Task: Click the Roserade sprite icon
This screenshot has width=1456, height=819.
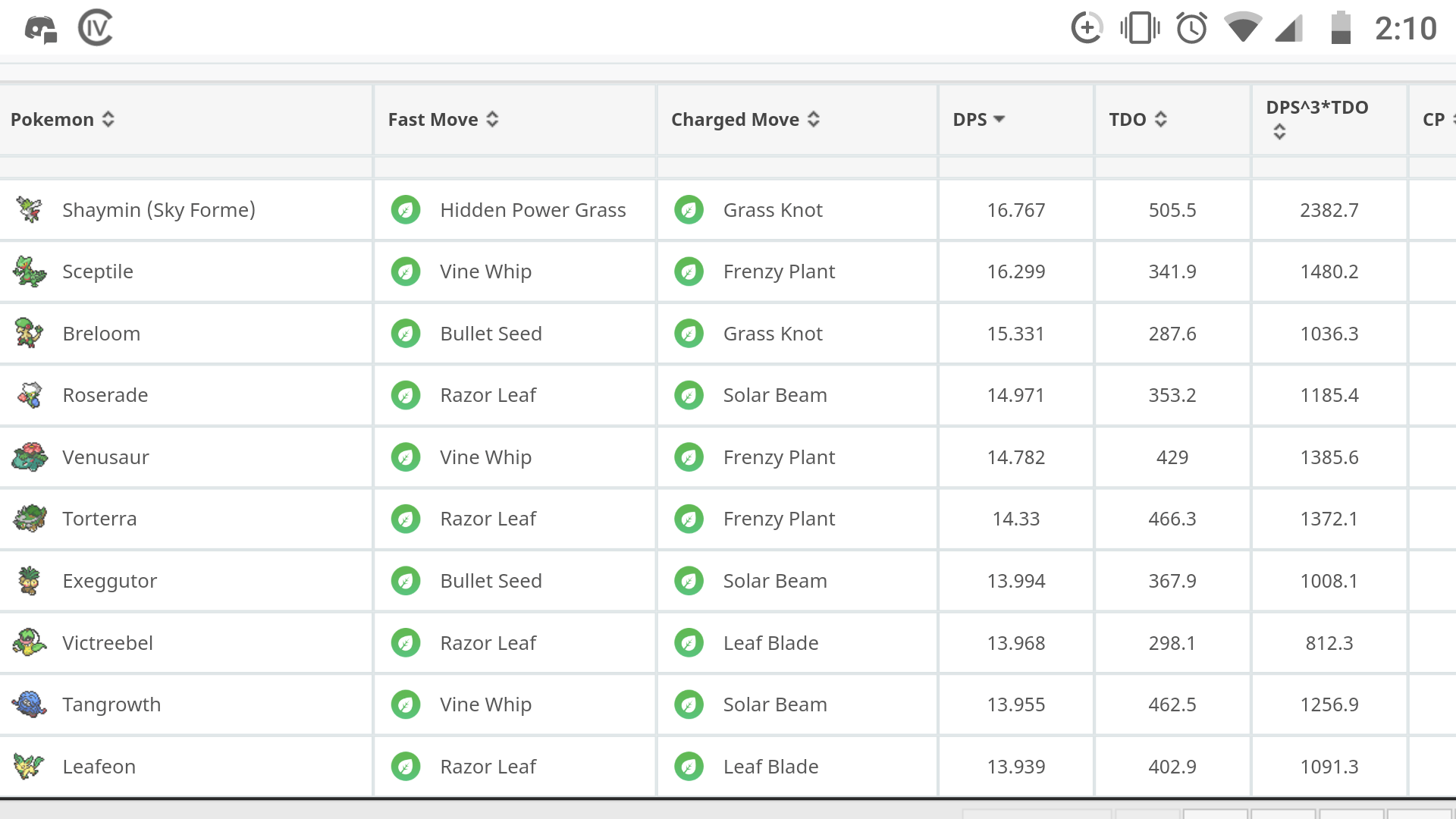Action: pos(30,395)
